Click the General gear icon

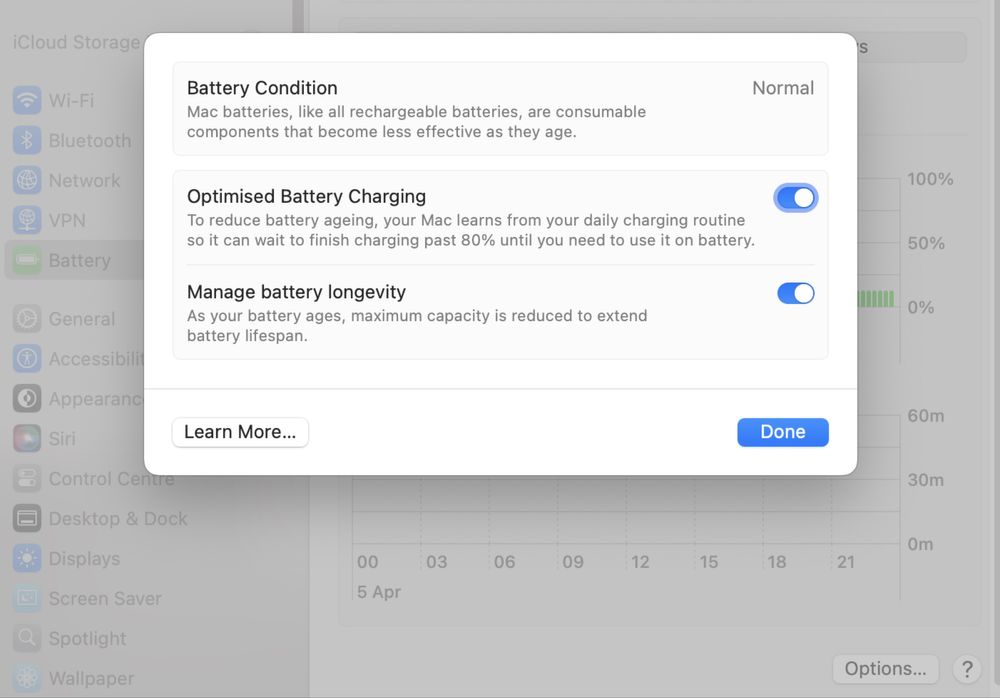(x=27, y=319)
